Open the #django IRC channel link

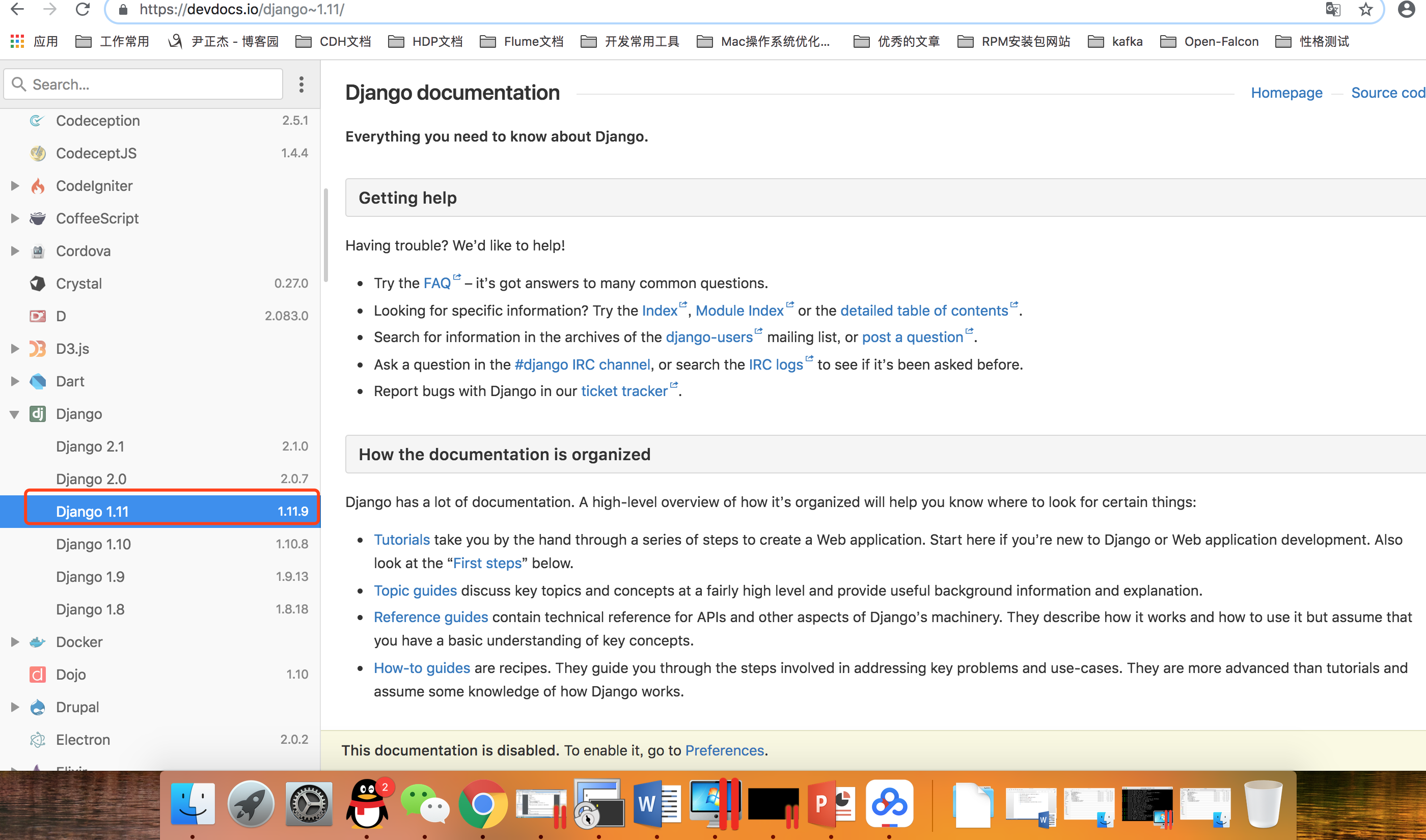click(583, 365)
